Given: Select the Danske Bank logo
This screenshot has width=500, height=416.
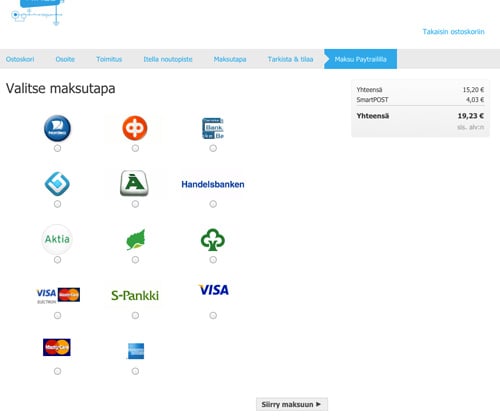Looking at the screenshot, I should coord(213,128).
